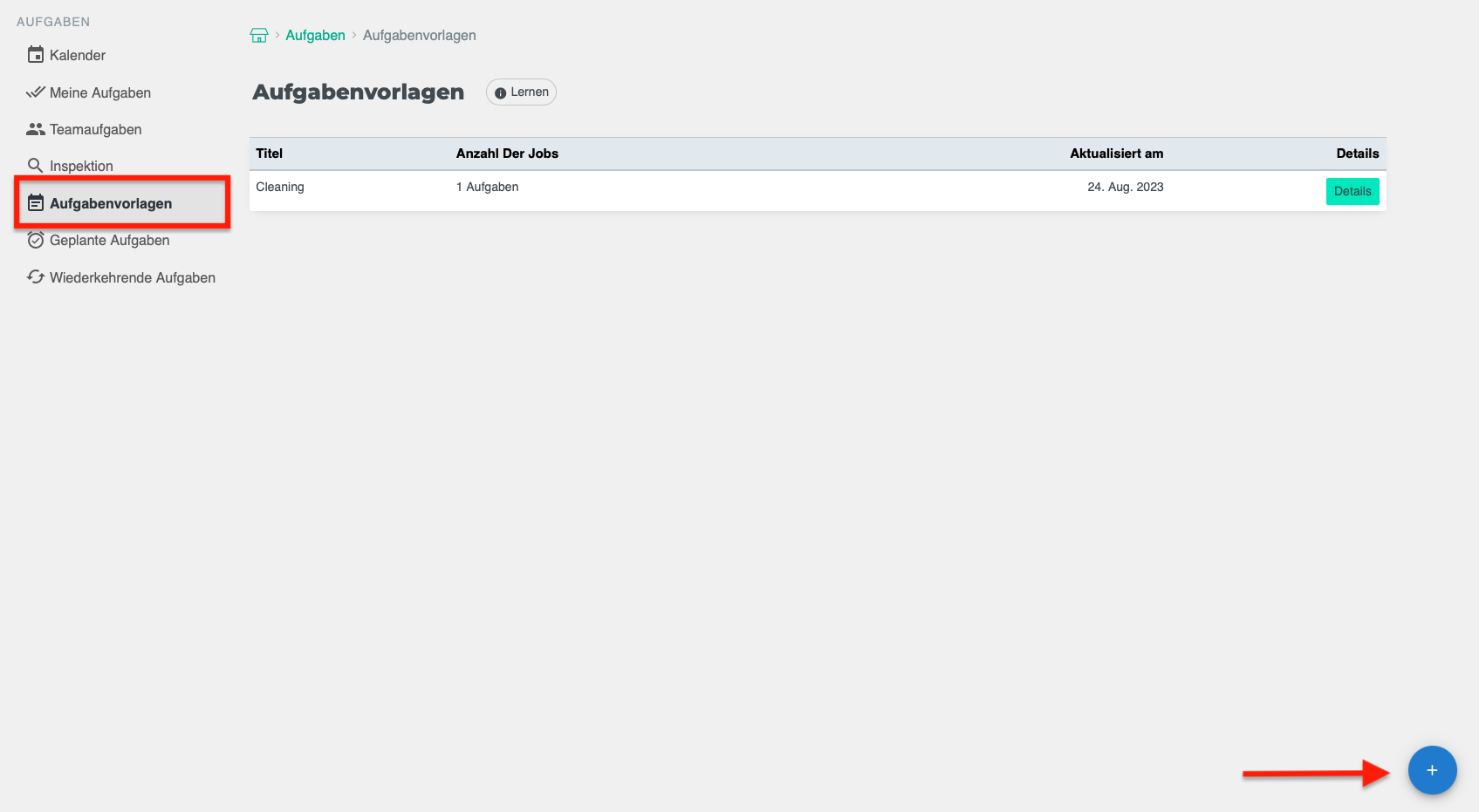Screen dimensions: 1479x812
Task: Click the Aufgabenvorlagen breadcrumb entry
Action: (x=419, y=35)
